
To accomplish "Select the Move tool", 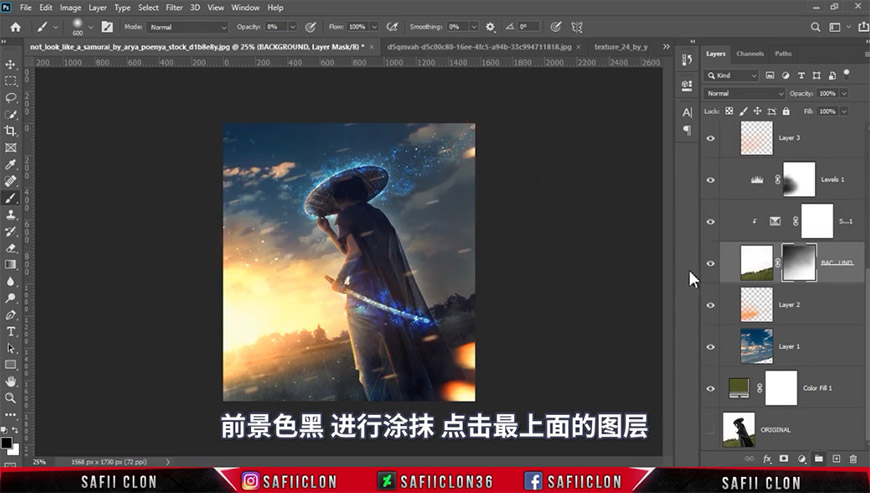I will click(x=10, y=64).
